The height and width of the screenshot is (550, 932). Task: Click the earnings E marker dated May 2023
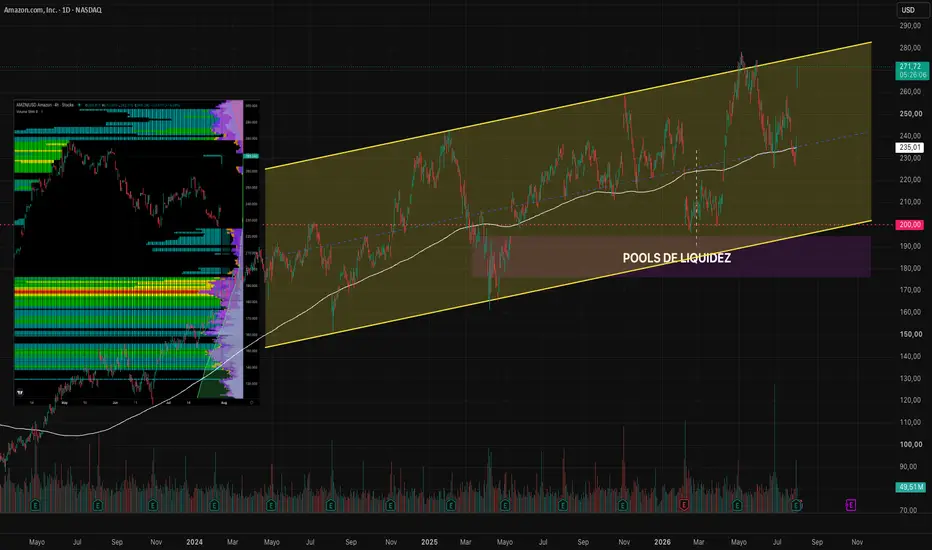35,505
